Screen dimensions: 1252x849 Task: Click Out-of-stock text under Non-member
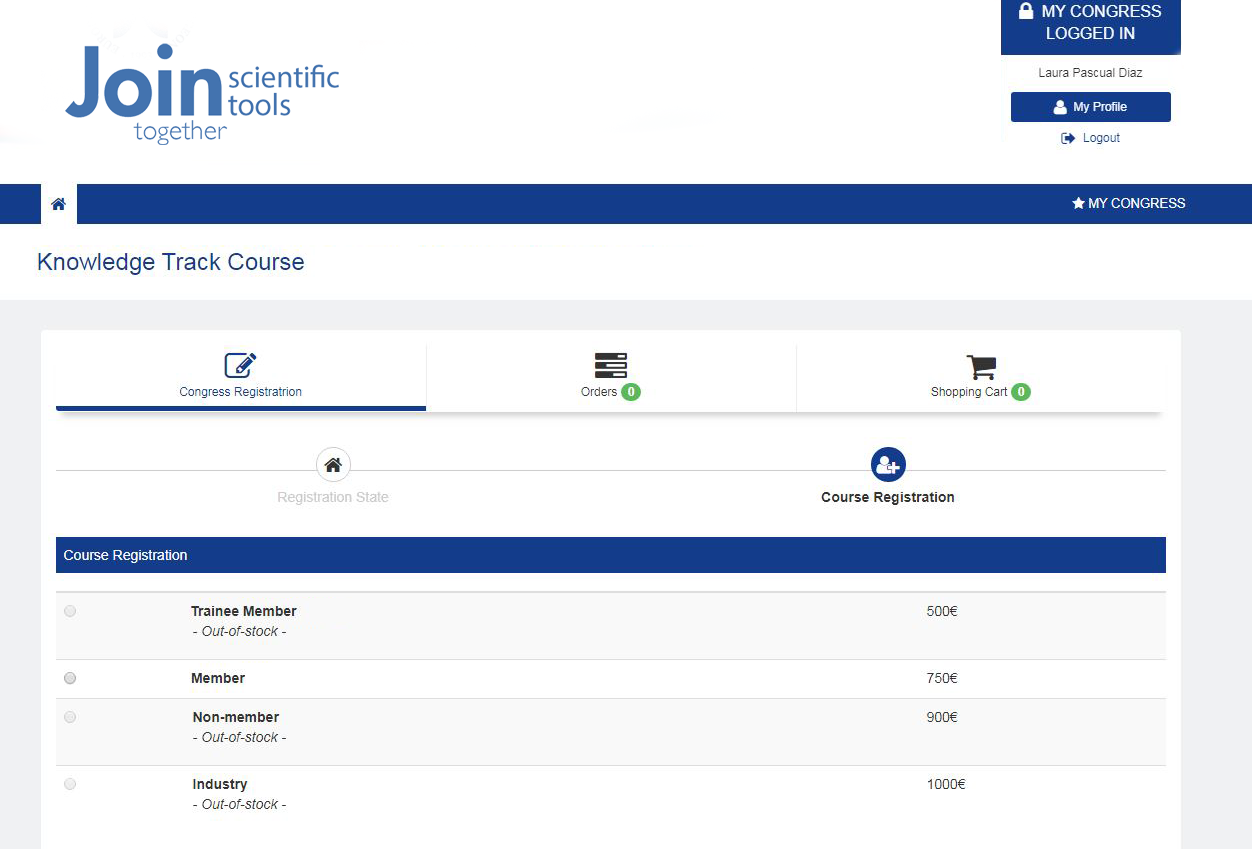(240, 737)
